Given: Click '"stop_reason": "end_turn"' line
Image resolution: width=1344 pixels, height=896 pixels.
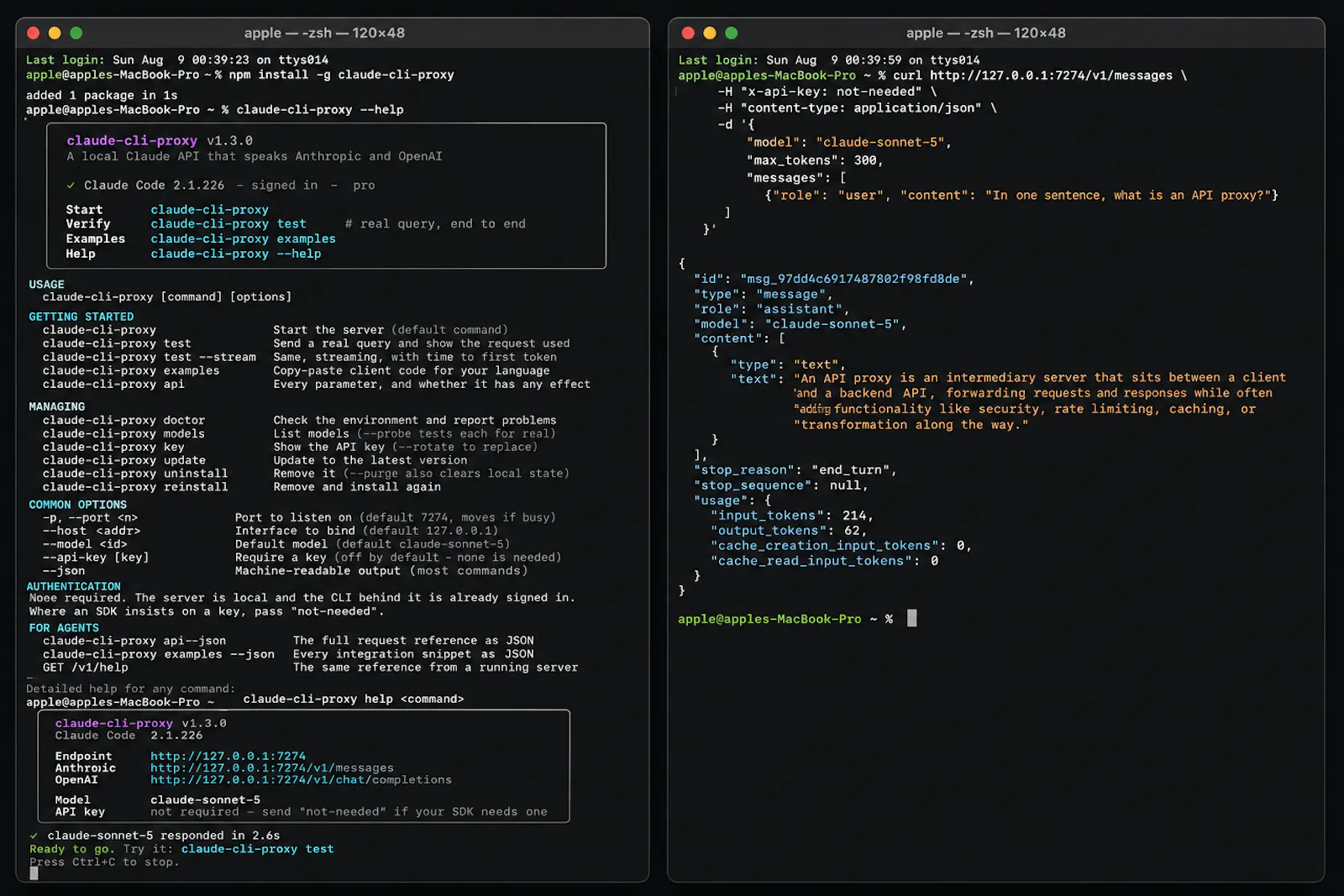Looking at the screenshot, I should pyautogui.click(x=795, y=470).
